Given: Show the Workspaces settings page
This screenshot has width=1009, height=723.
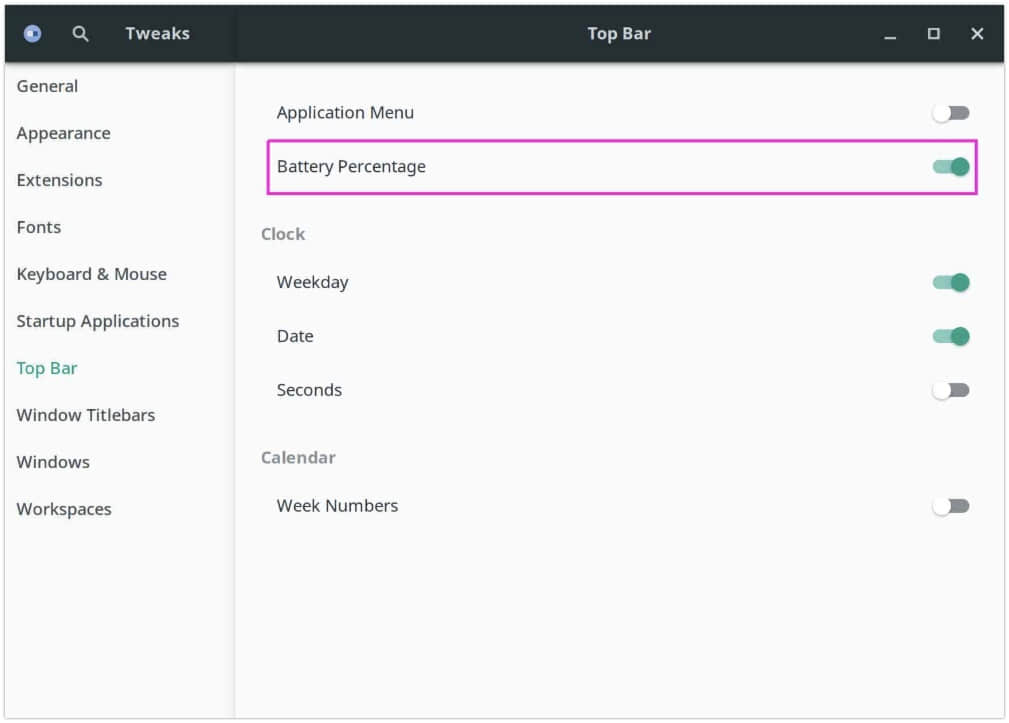Looking at the screenshot, I should coord(64,510).
